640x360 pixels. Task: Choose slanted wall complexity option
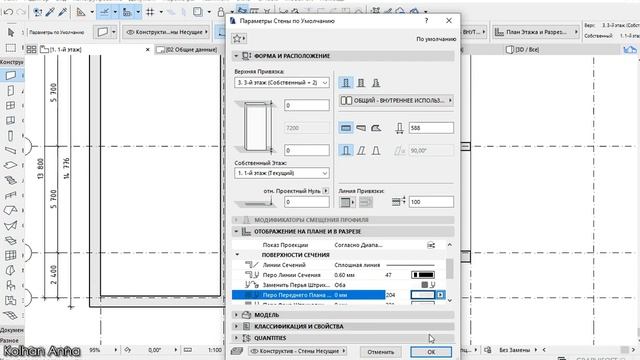(361, 151)
